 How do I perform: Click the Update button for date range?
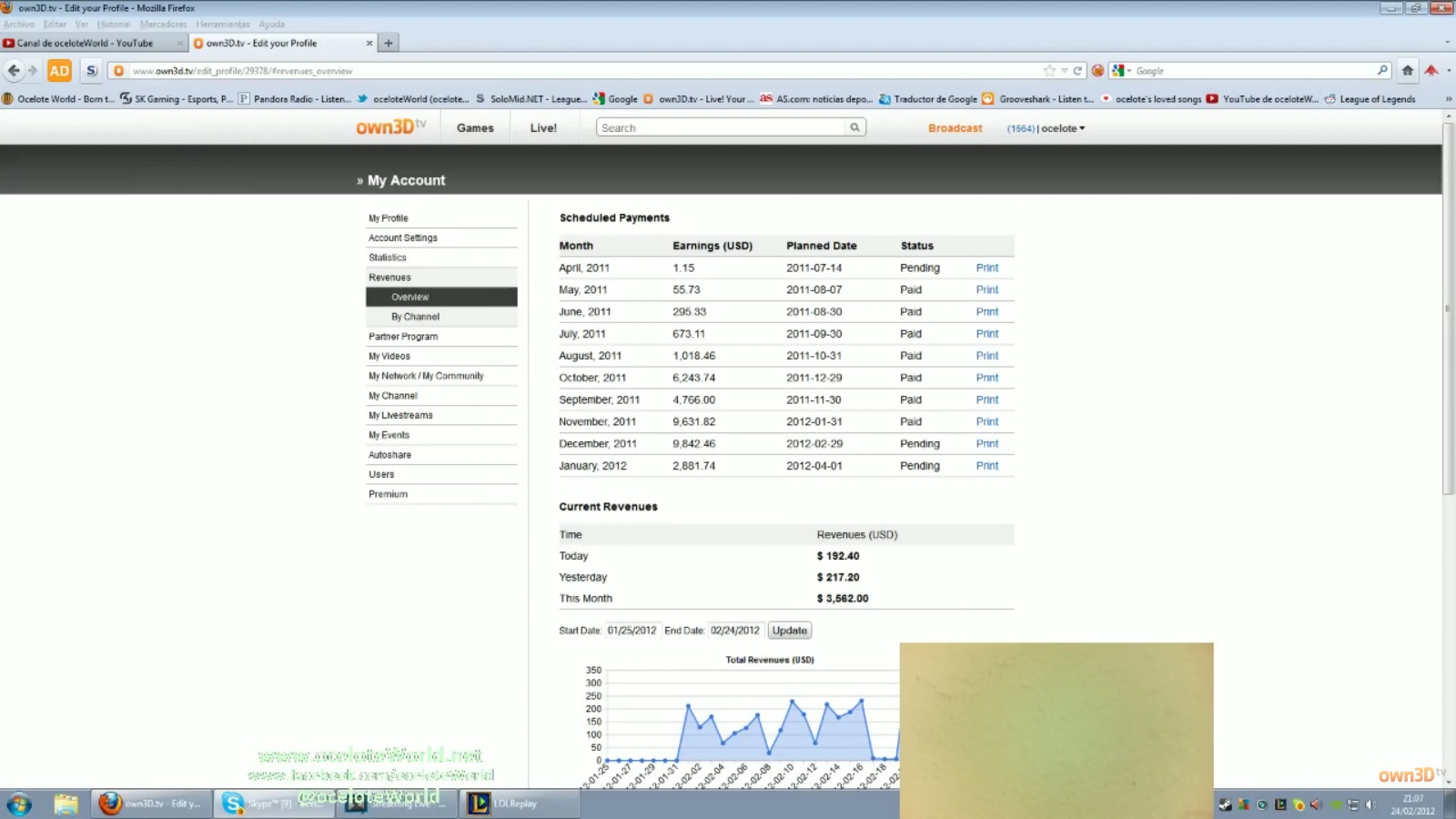tap(789, 631)
